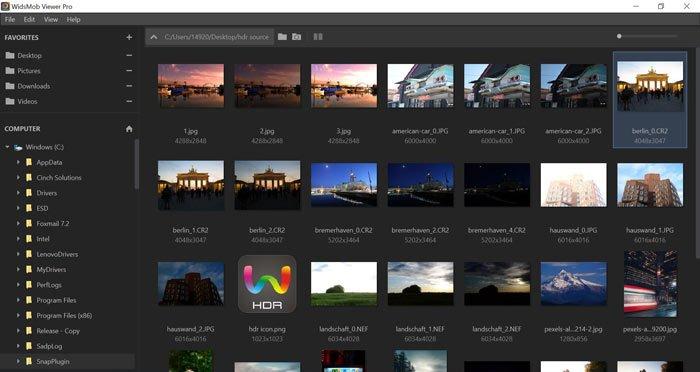Remove Desktop from favorites with the minus icon
This screenshot has width=700, height=372.
click(129, 55)
